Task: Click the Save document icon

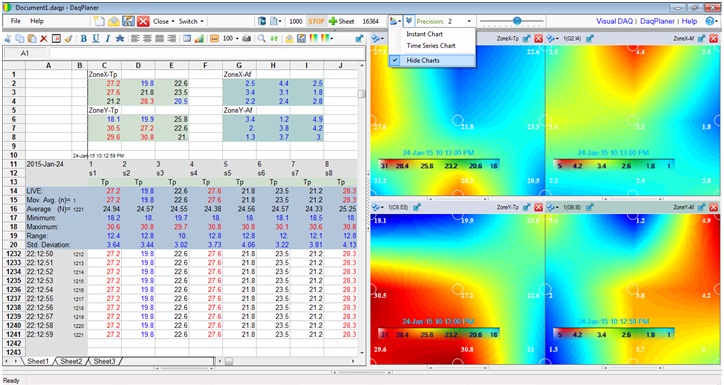Action: (x=128, y=21)
